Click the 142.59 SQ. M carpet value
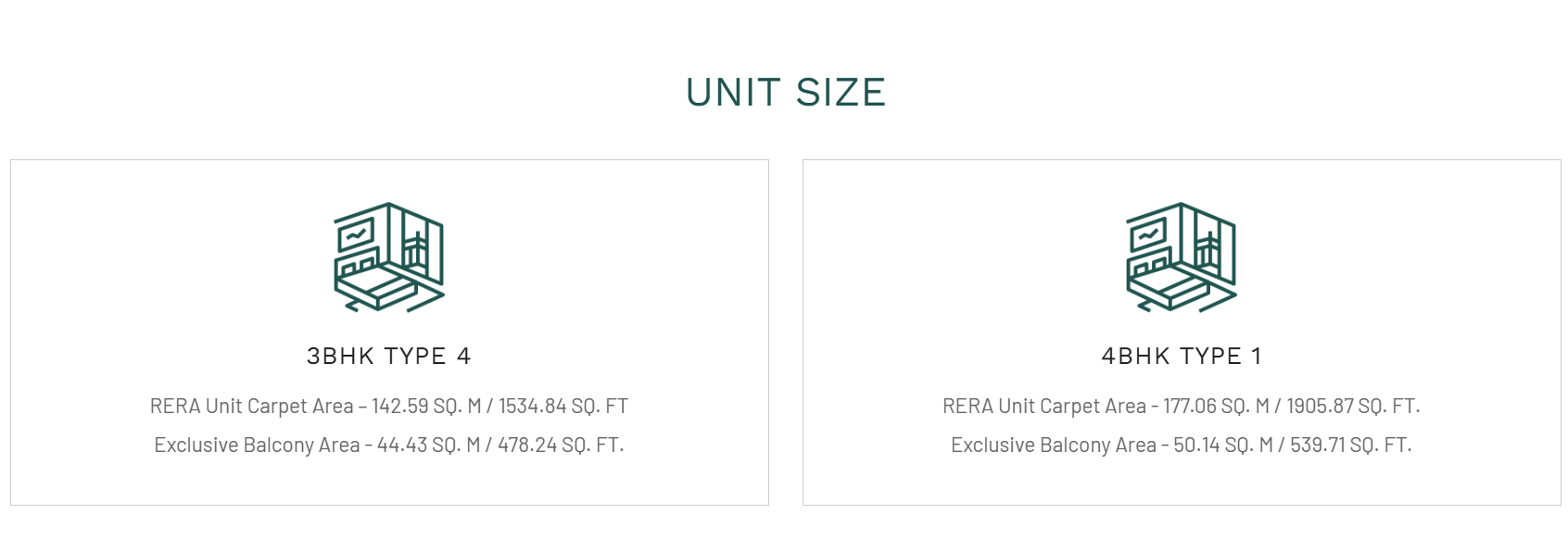Image resolution: width=1568 pixels, height=552 pixels. 425,407
